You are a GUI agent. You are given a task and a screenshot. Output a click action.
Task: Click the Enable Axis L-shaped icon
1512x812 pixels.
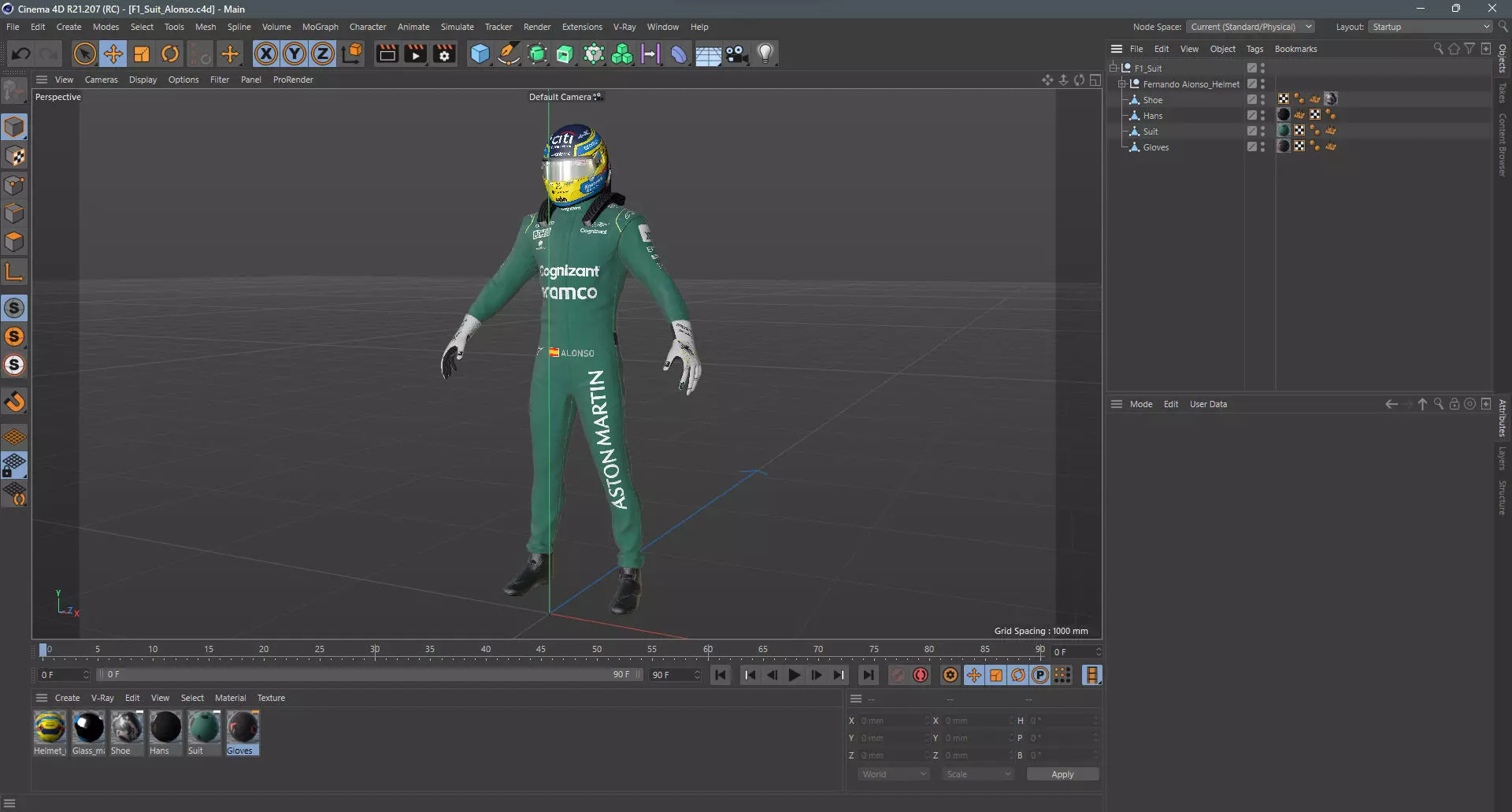tap(15, 273)
